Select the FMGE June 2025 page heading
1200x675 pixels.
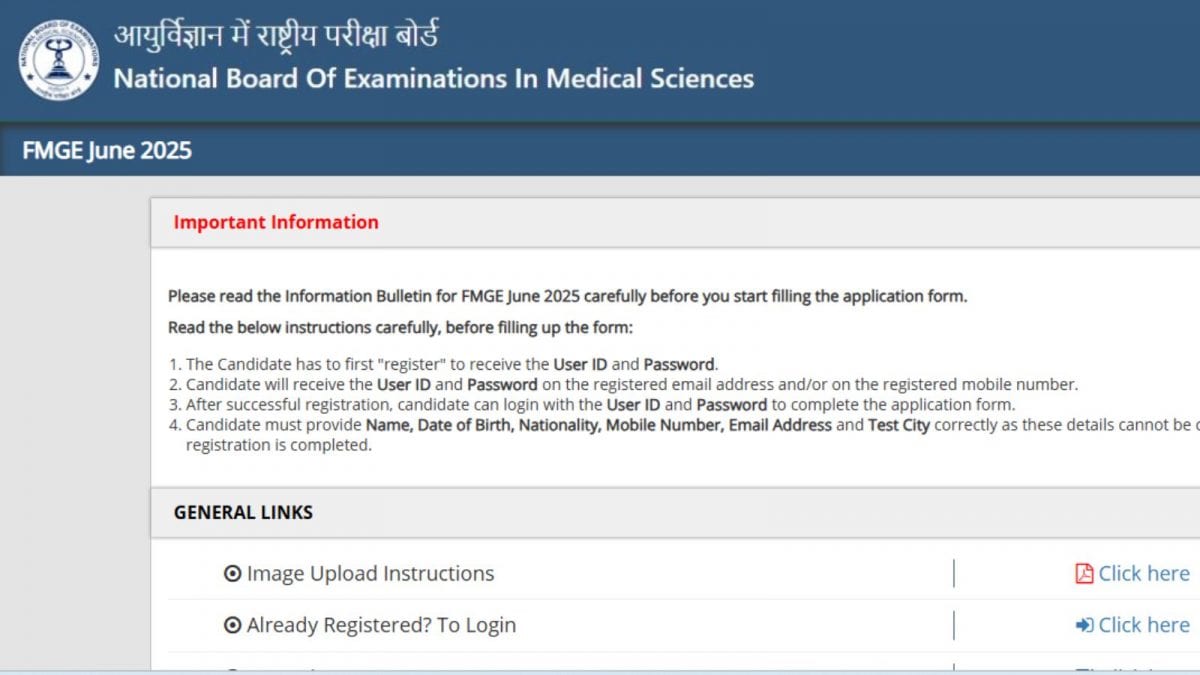tap(107, 151)
